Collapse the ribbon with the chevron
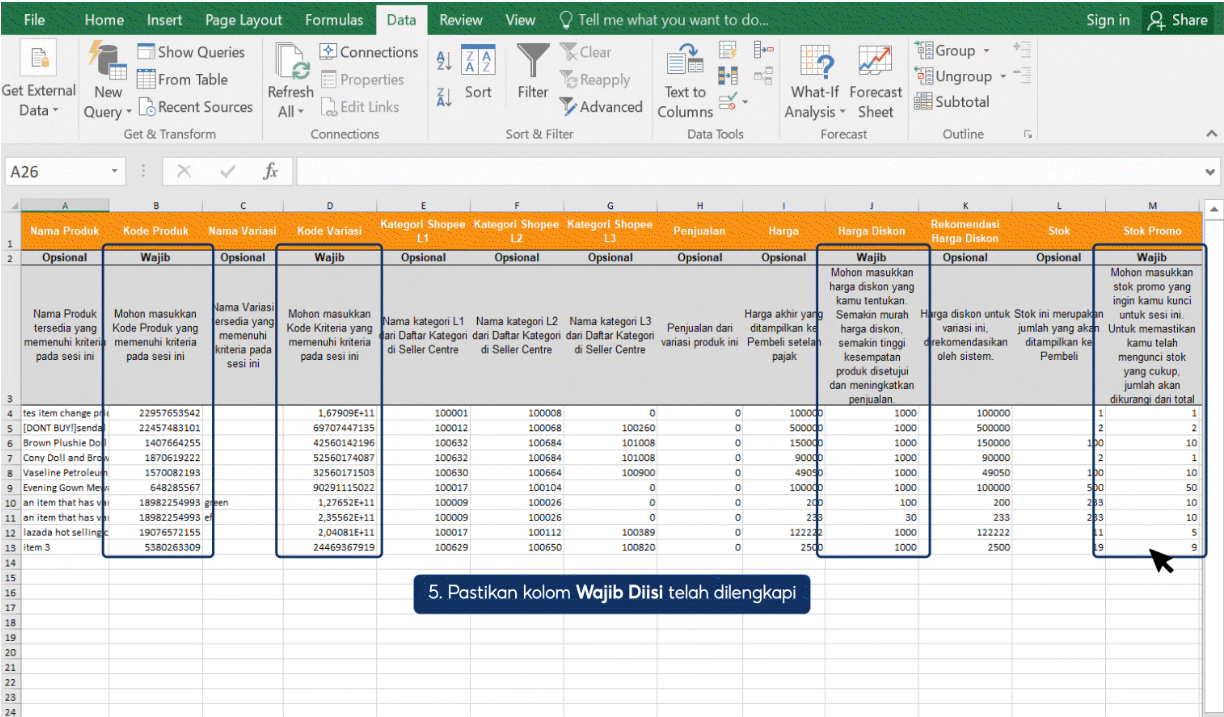1224x717 pixels. (x=1212, y=133)
